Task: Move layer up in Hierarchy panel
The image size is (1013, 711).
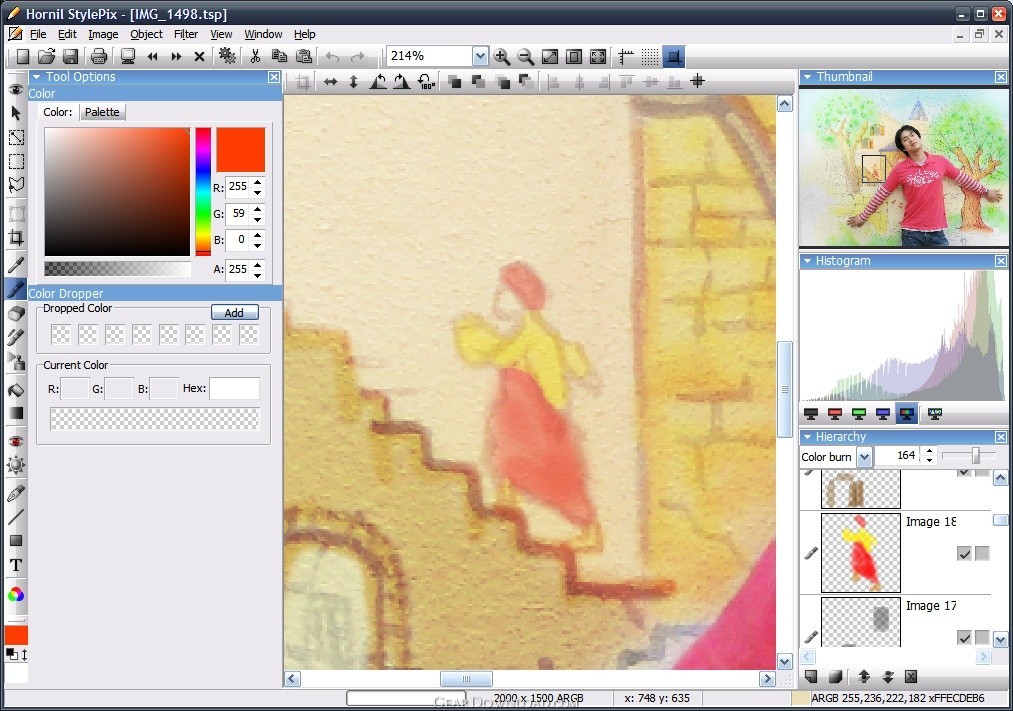Action: click(864, 676)
